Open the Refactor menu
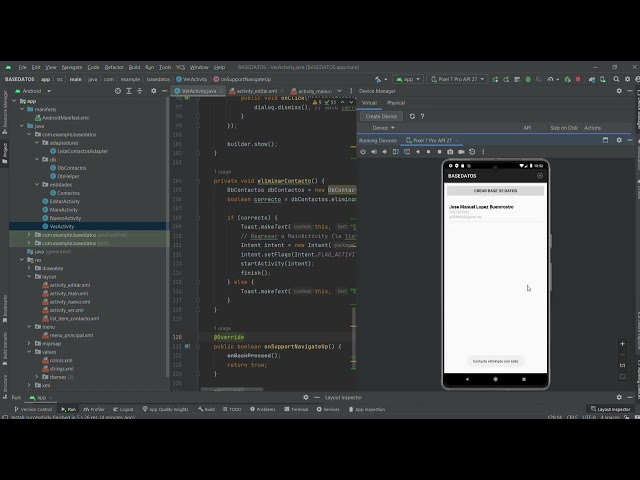The height and width of the screenshot is (480, 640). tap(114, 67)
